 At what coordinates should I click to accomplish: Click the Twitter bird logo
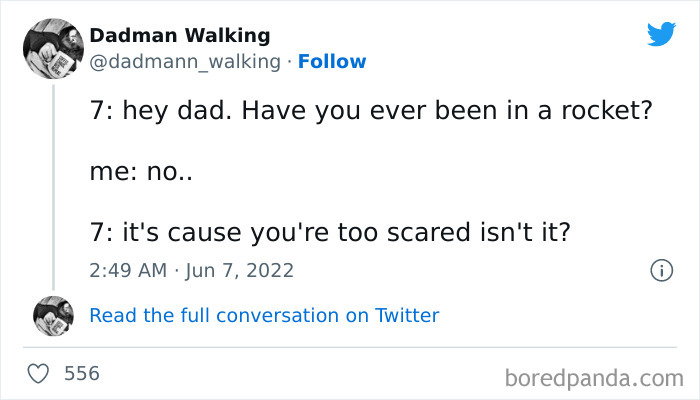click(661, 35)
